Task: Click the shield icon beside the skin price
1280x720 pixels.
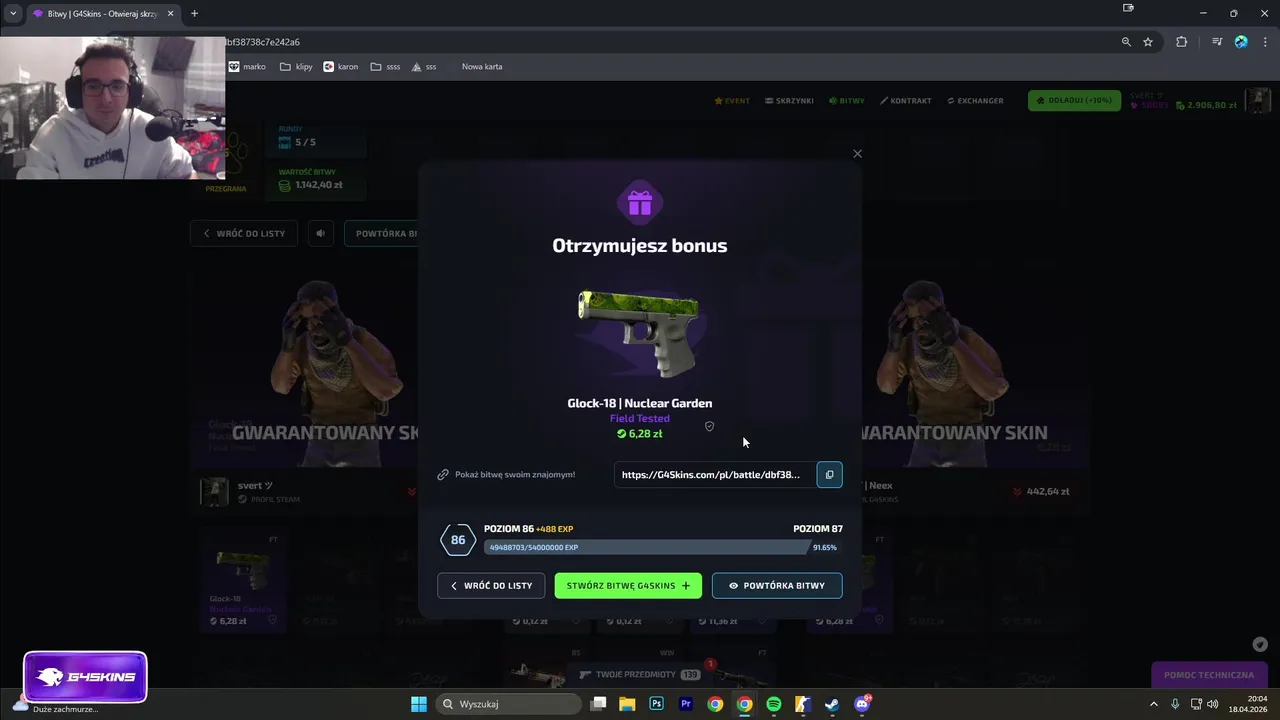Action: point(709,426)
